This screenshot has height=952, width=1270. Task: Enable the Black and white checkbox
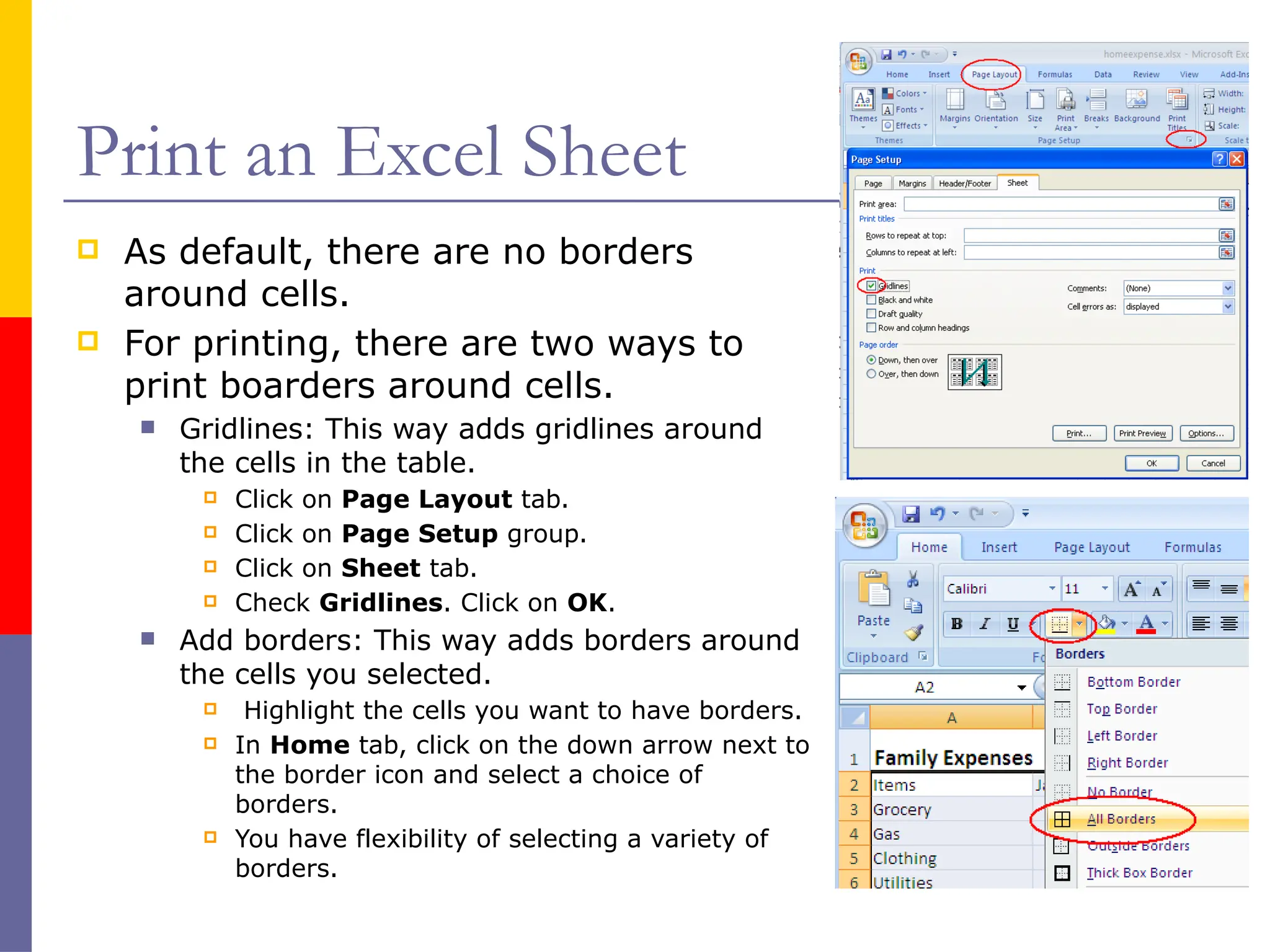tap(871, 300)
